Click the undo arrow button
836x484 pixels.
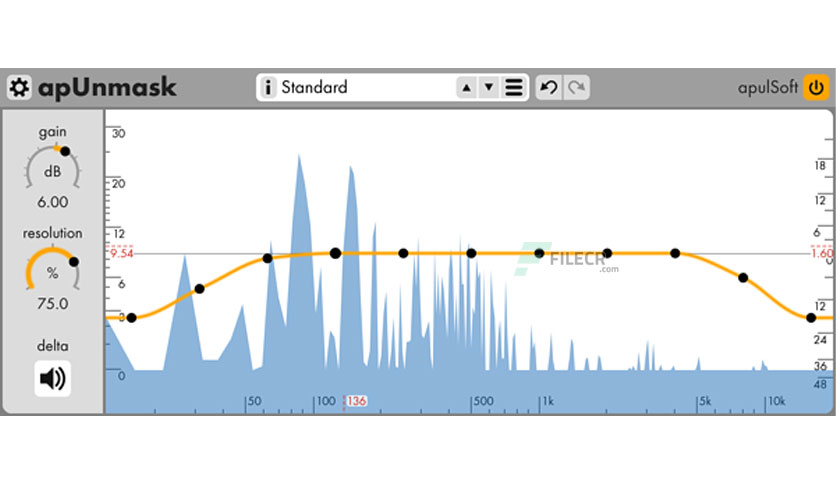pyautogui.click(x=549, y=87)
